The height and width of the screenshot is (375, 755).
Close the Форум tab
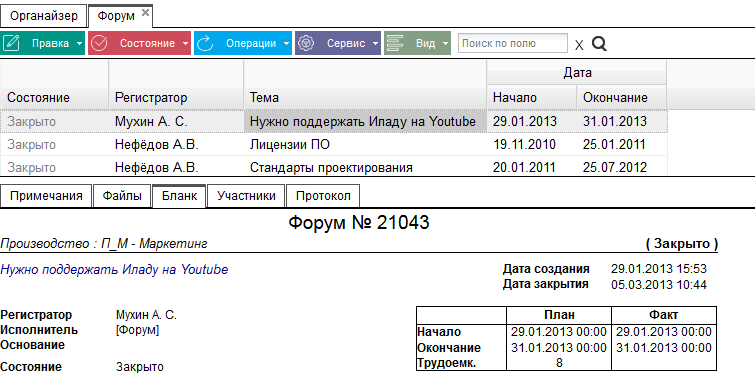click(x=145, y=13)
